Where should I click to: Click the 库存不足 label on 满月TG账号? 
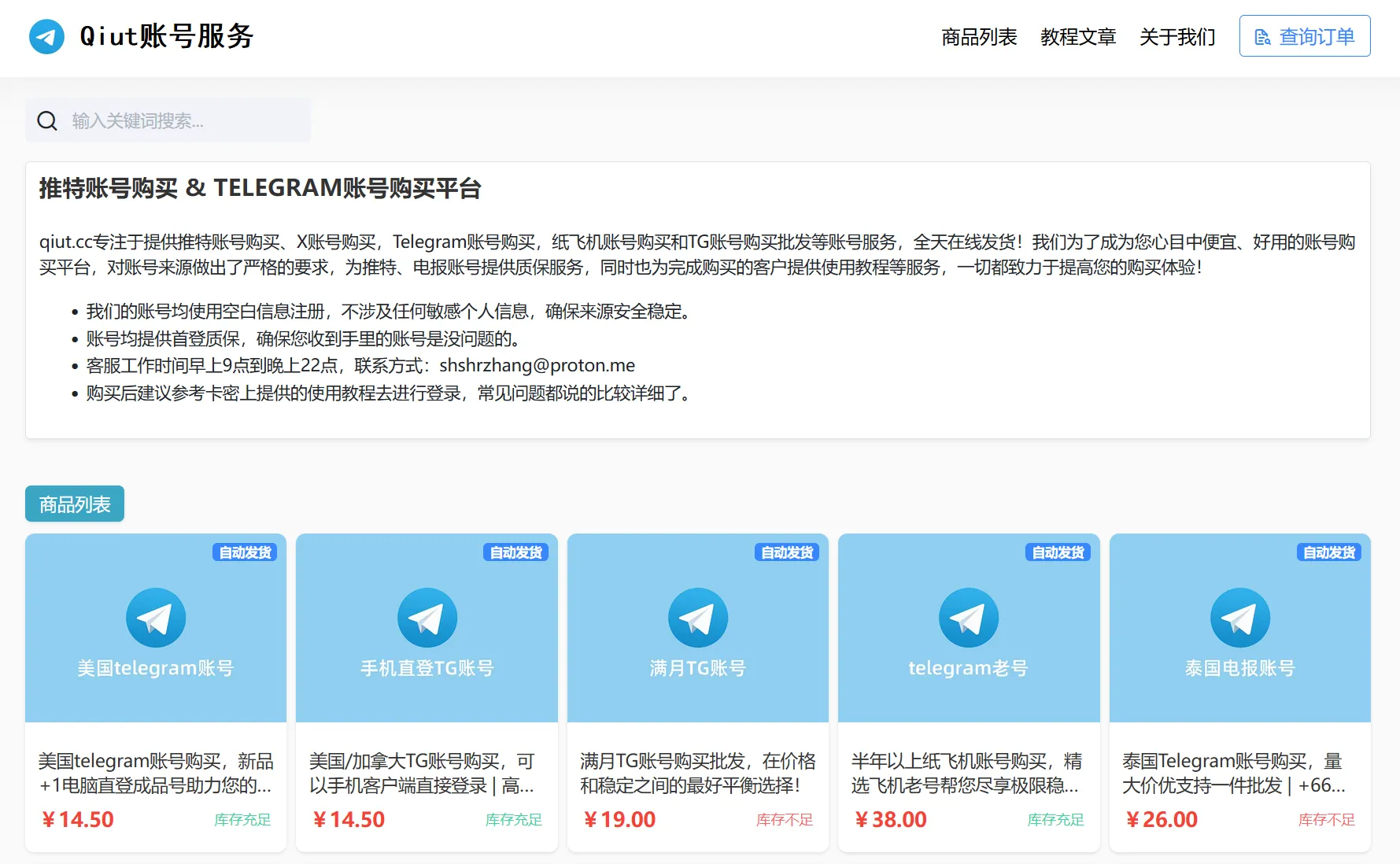(784, 820)
